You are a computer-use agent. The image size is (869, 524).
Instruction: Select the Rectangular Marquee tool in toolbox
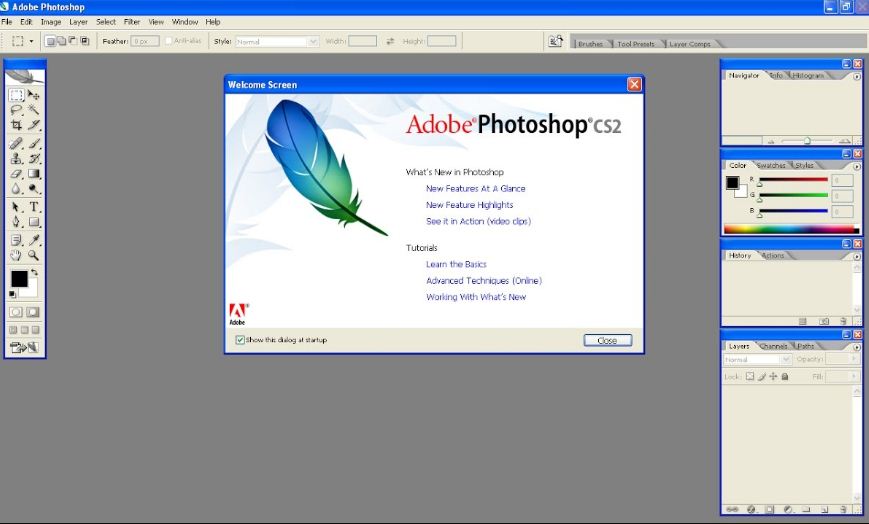[17, 95]
